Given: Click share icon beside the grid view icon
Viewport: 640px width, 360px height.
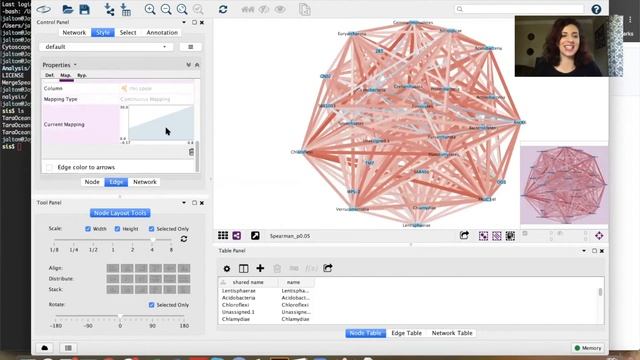Looking at the screenshot, I should pyautogui.click(x=237, y=236).
